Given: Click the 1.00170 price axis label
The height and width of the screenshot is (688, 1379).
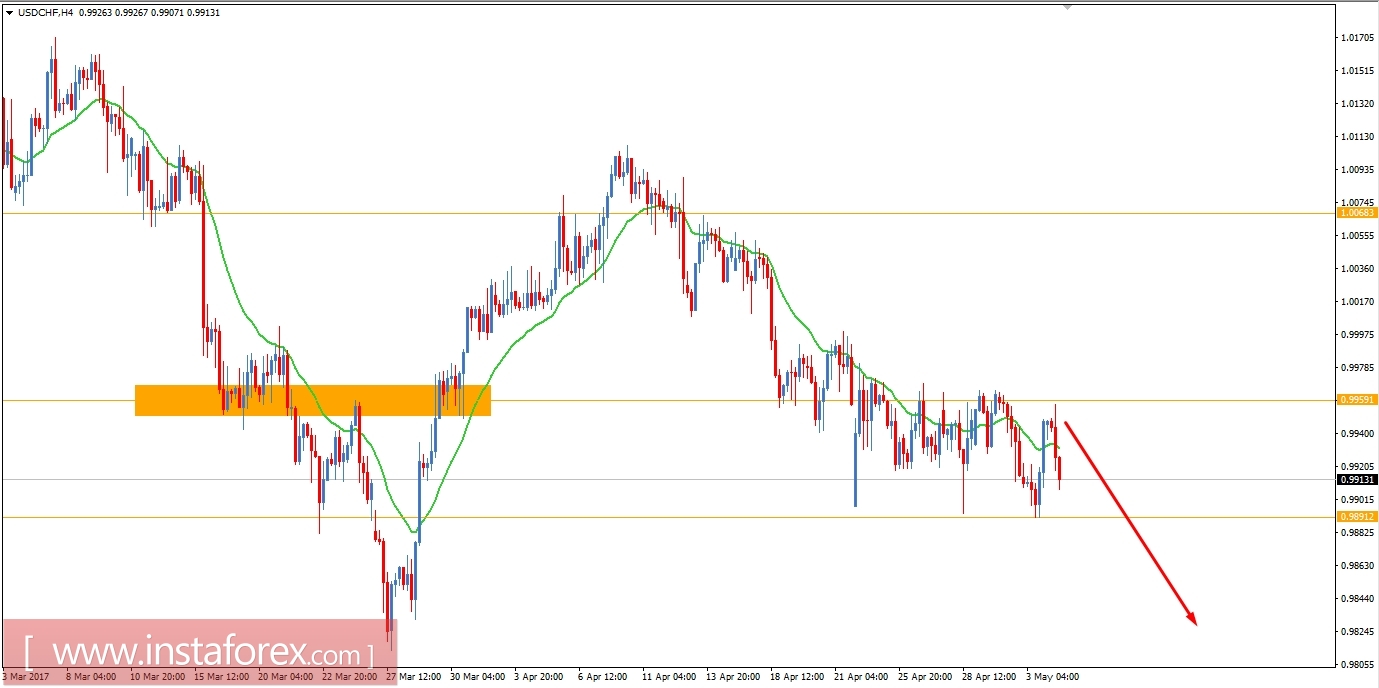Looking at the screenshot, I should pyautogui.click(x=1358, y=302).
